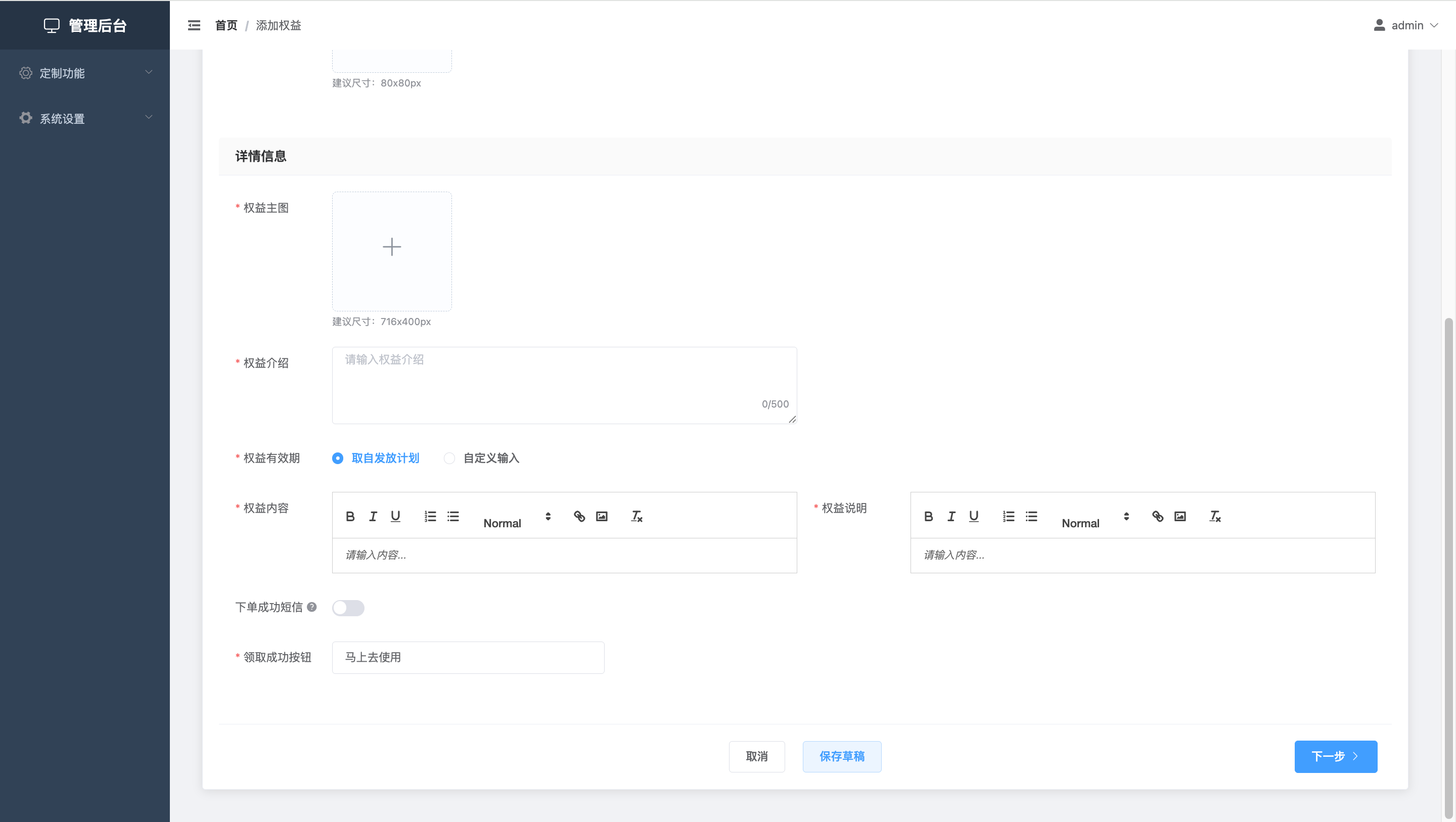Click the 添加权益 breadcrumb
1456x822 pixels.
click(279, 25)
